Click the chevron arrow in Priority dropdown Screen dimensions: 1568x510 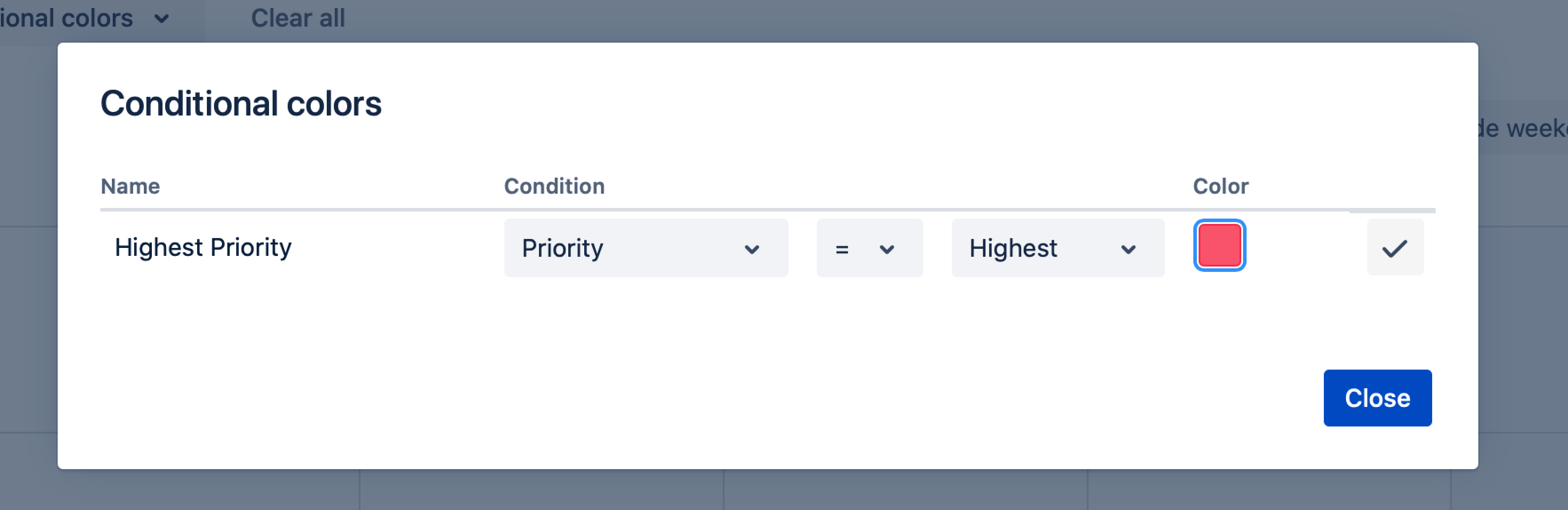[x=752, y=249]
